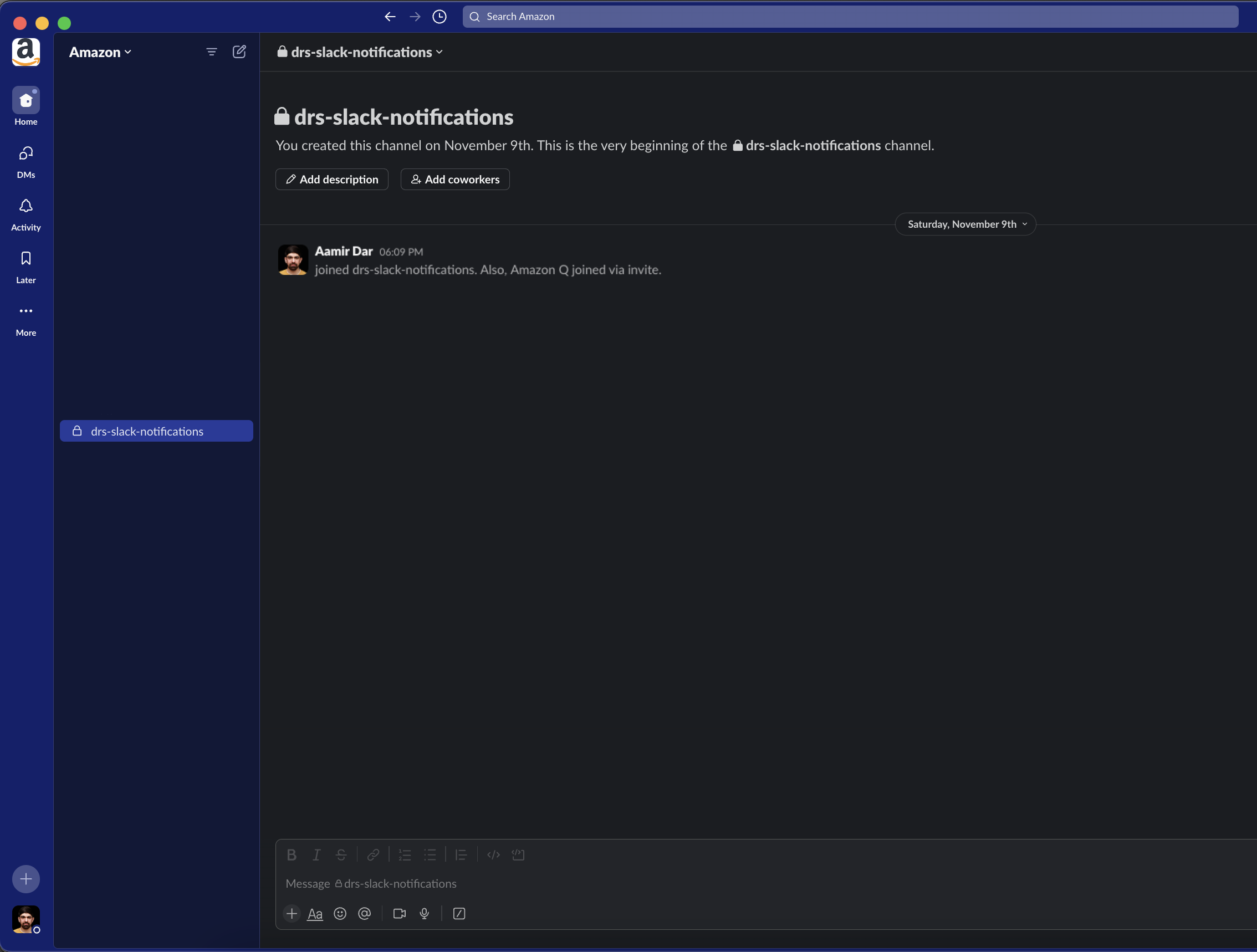Open slash shortcuts icon in composer
The width and height of the screenshot is (1257, 952).
point(459,913)
